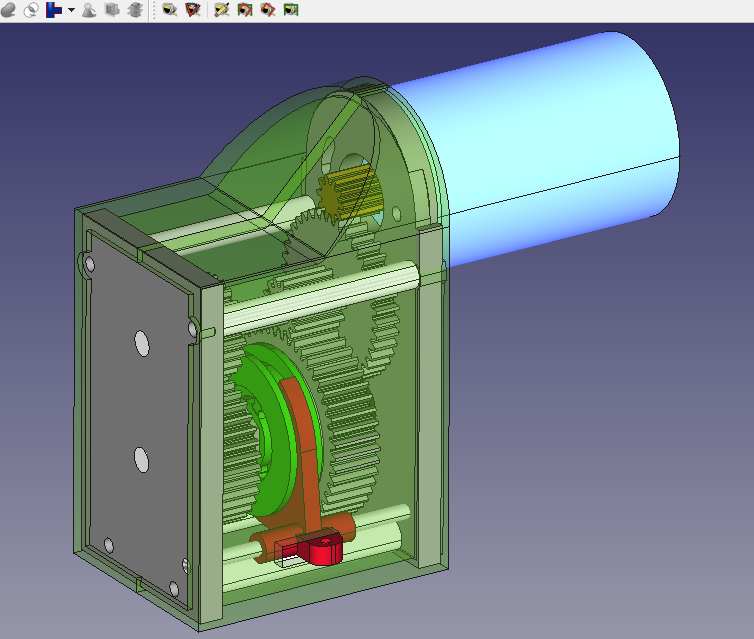Select the blue T-shaped join objects tool

[x=54, y=10]
